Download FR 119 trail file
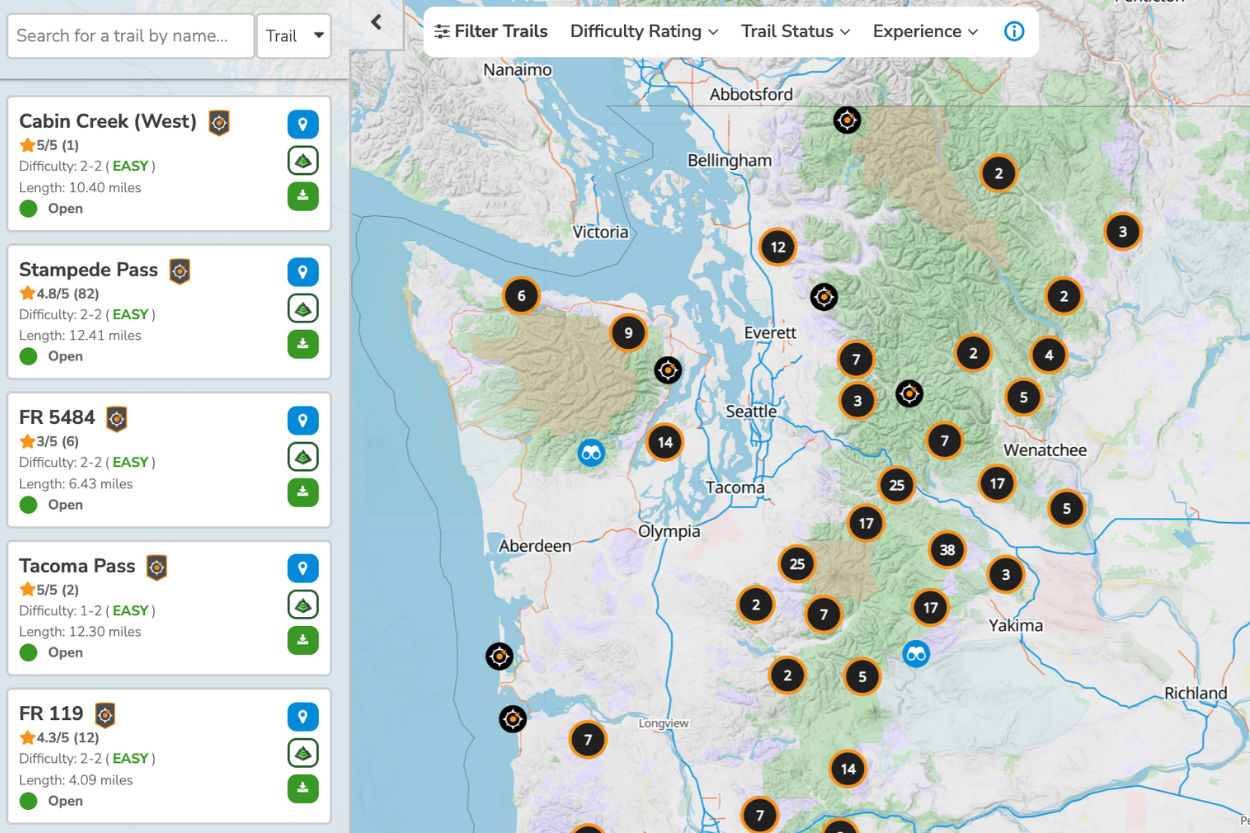Screen dimensions: 1250x833 pos(303,788)
